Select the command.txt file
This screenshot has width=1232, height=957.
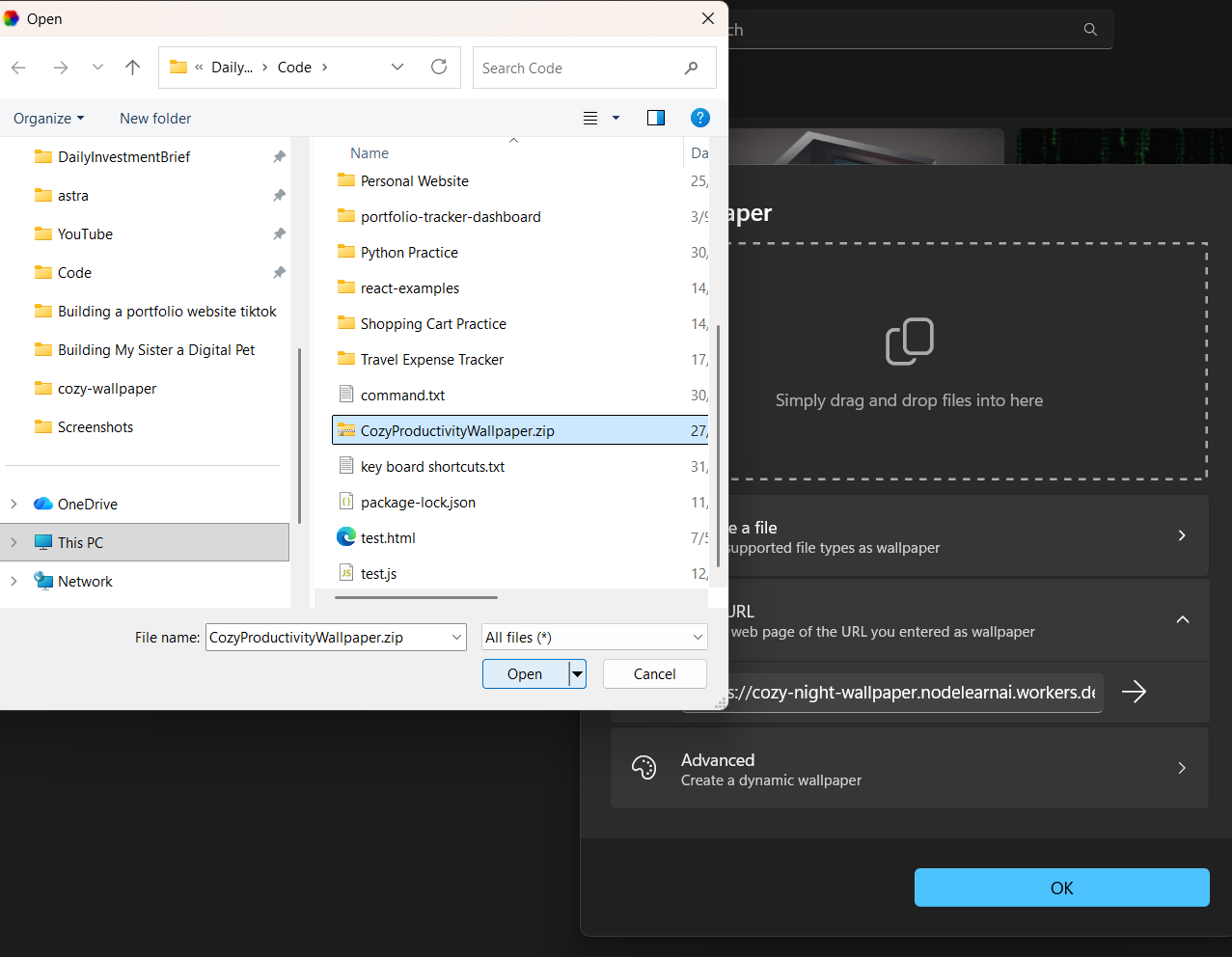point(402,396)
